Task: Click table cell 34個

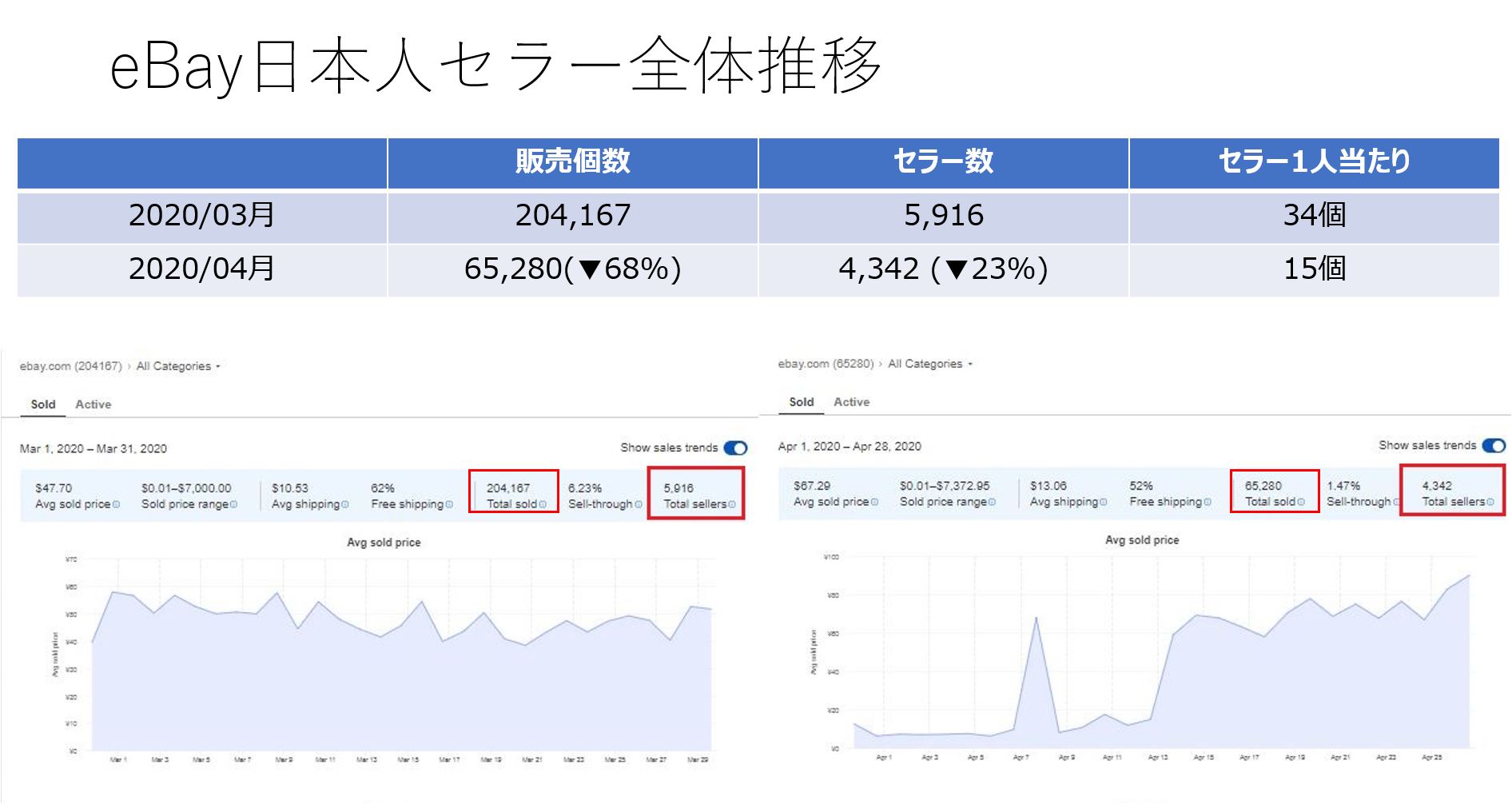Action: (x=1315, y=216)
